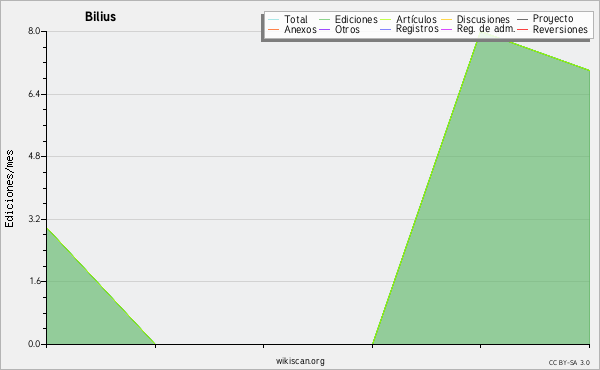Click the 8.0 y-axis value
Screen dimensions: 600x370
34,31
